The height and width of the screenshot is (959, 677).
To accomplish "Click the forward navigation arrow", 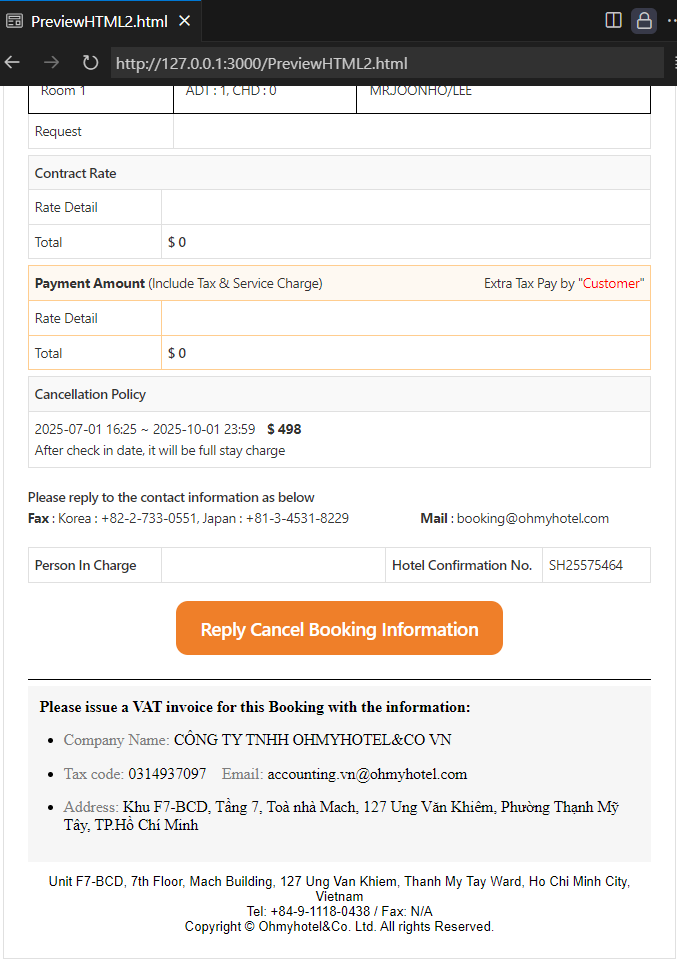I will [x=51, y=62].
